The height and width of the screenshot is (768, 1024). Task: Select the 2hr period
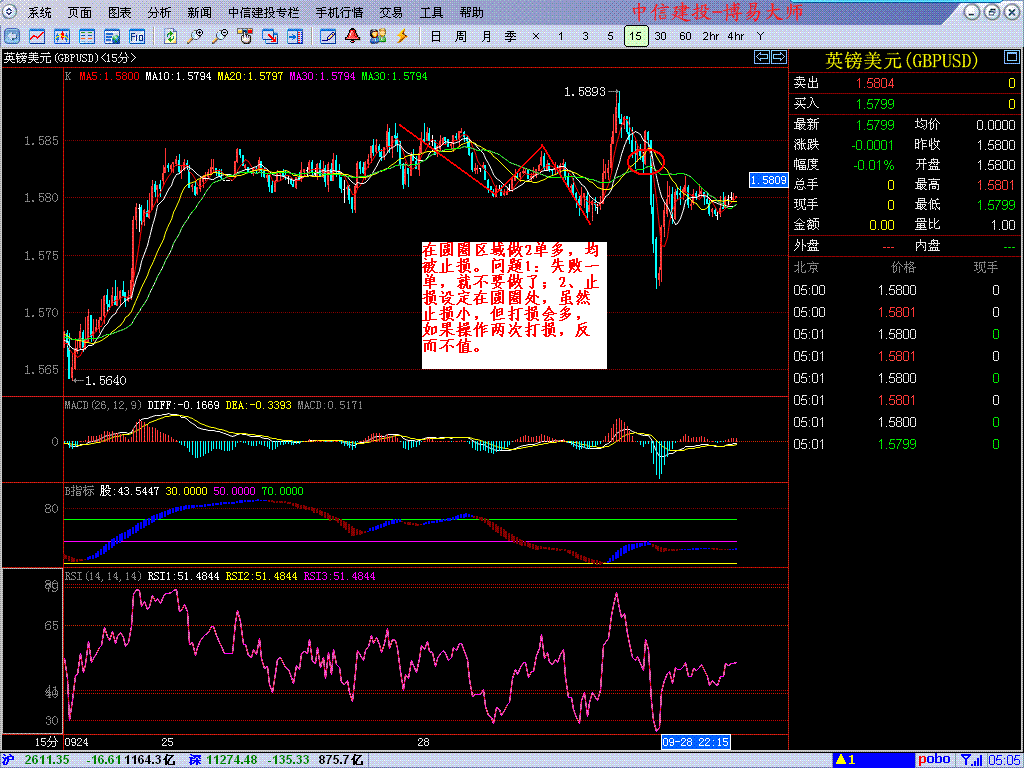point(711,37)
